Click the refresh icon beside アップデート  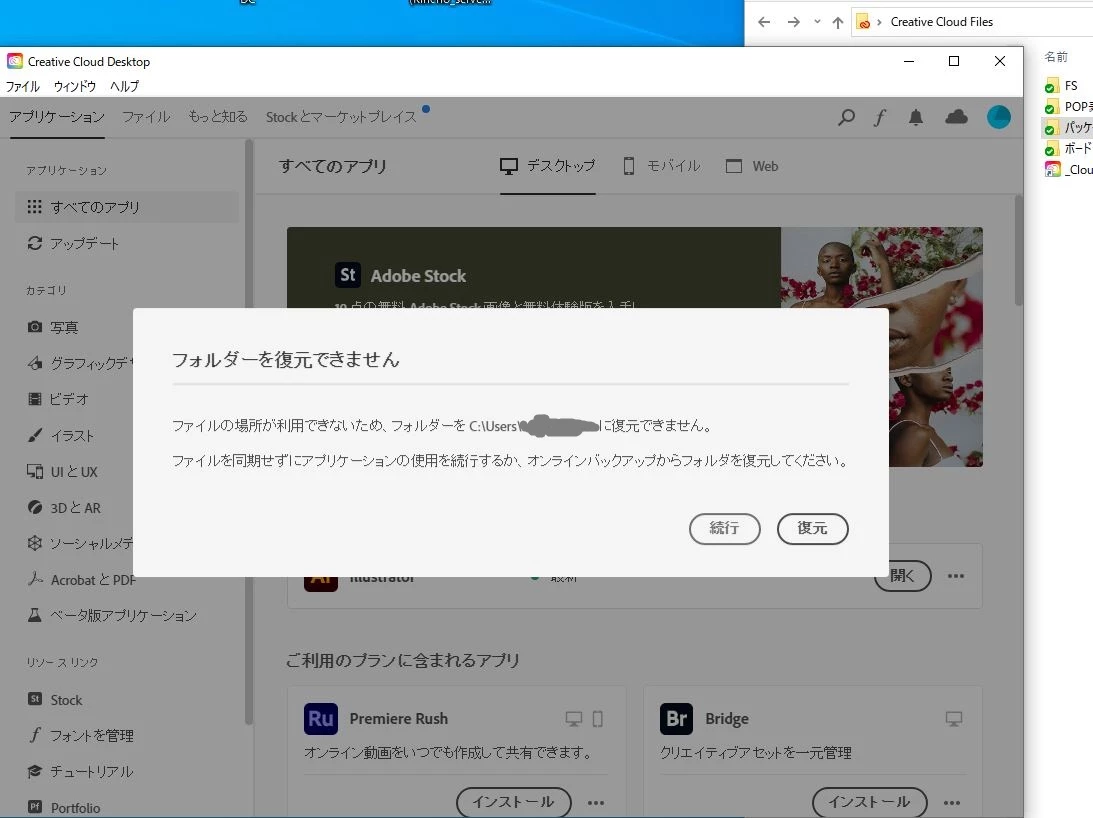(x=34, y=243)
